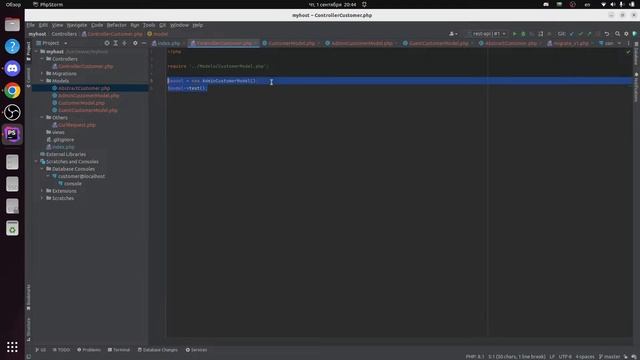The width and height of the screenshot is (640, 360).
Task: Run the rest-api configuration with green play button
Action: point(514,34)
